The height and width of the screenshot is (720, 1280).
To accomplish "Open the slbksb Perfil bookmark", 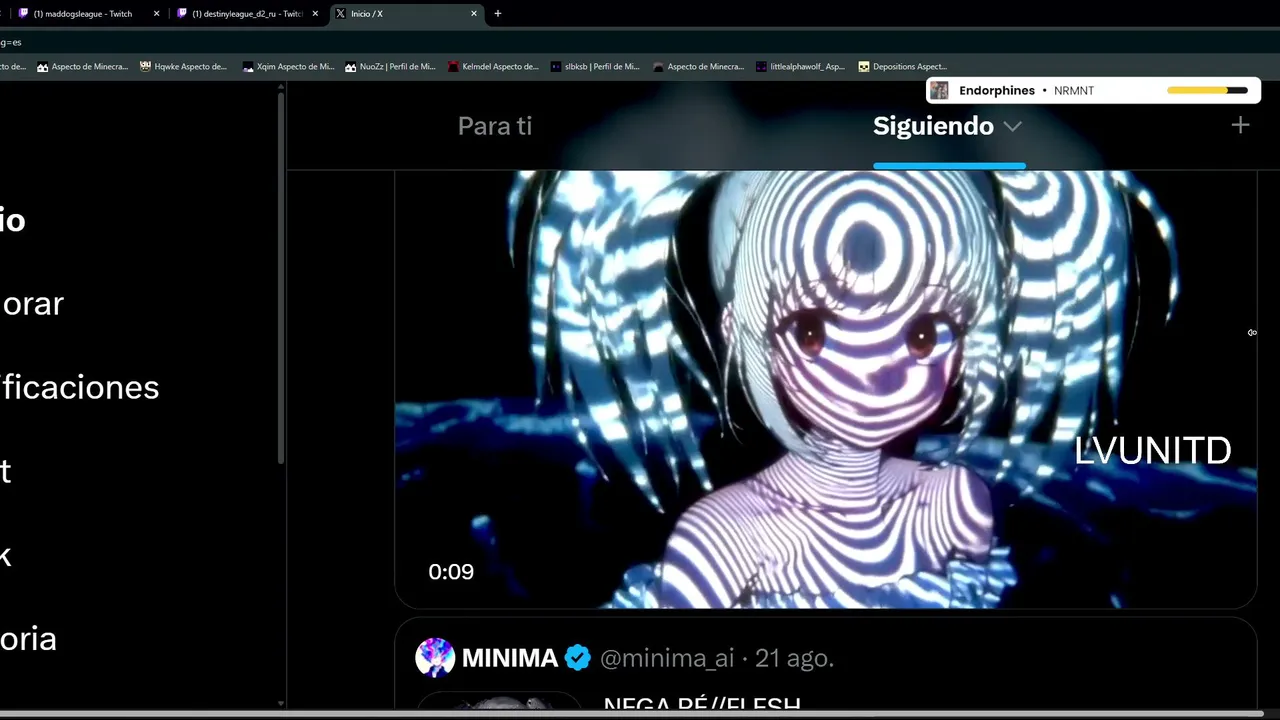I will (x=595, y=67).
